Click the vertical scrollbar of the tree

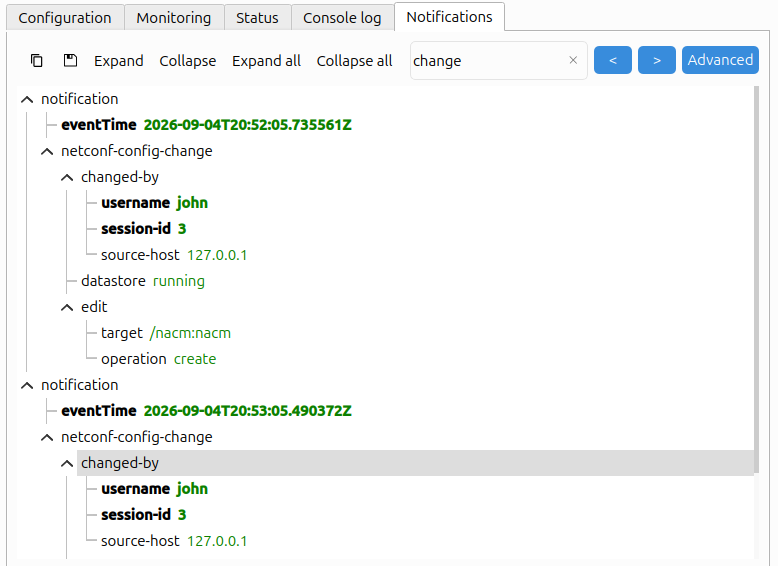click(756, 279)
